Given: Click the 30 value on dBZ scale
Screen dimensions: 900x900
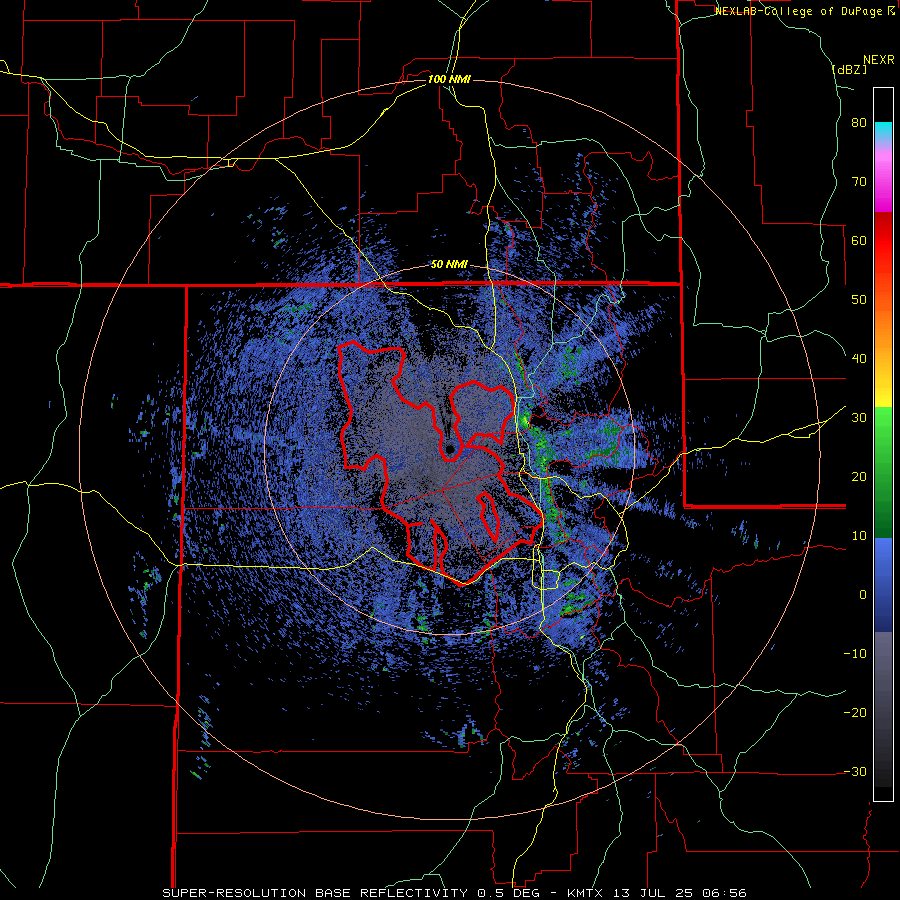Looking at the screenshot, I should [859, 418].
